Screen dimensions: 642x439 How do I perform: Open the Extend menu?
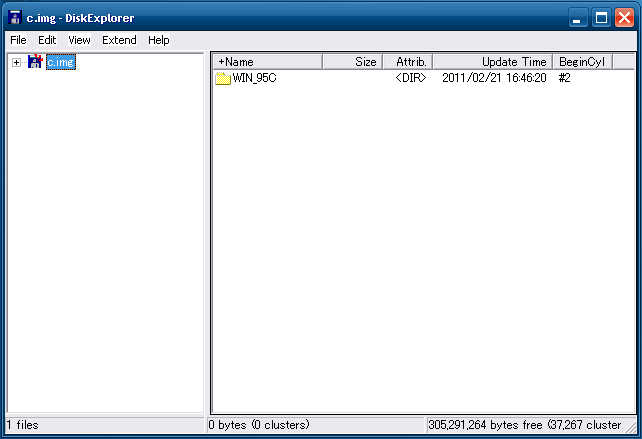[x=119, y=40]
